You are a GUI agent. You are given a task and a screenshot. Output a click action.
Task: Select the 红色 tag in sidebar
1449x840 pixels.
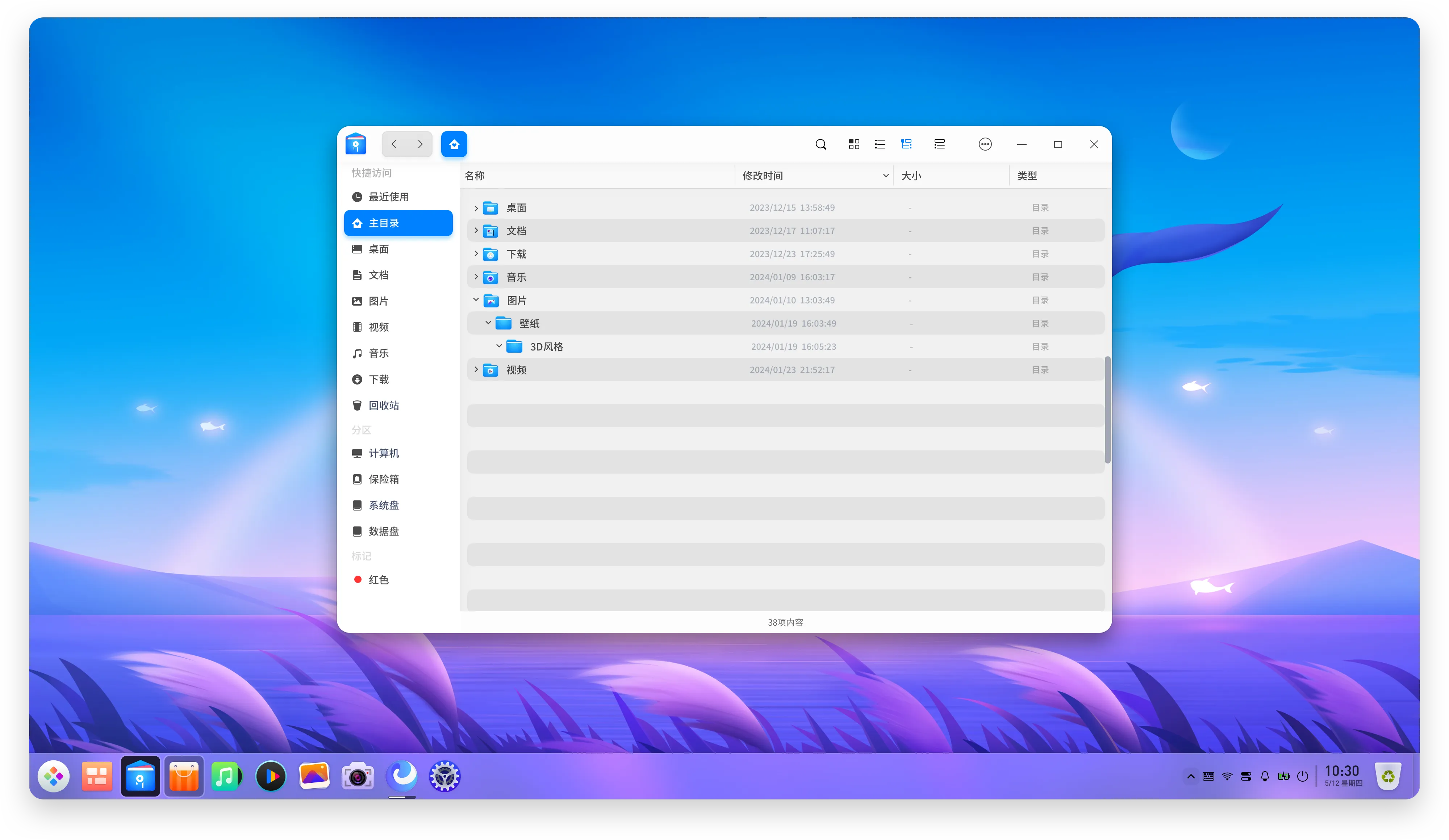(x=398, y=580)
